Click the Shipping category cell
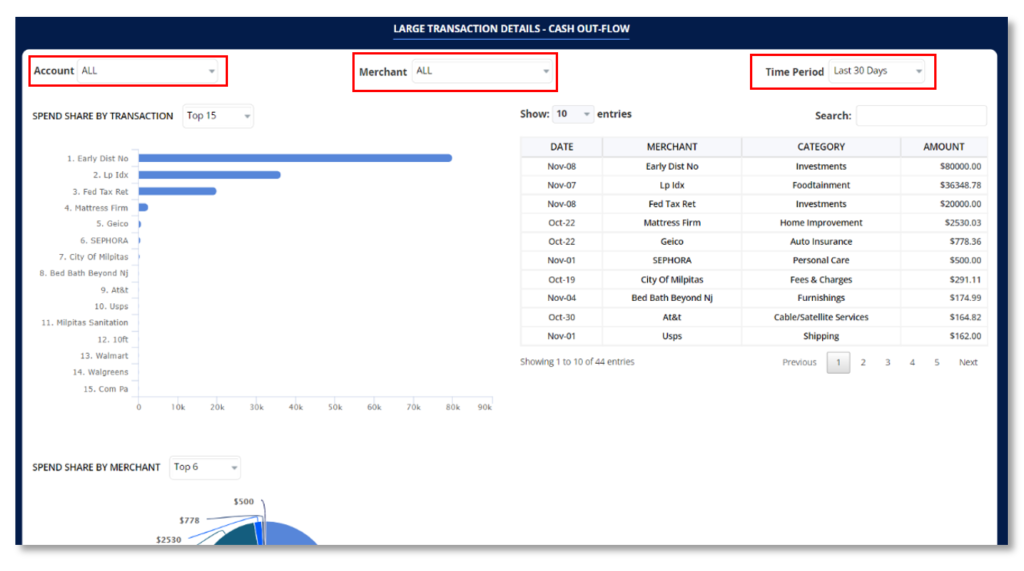Screen dimensions: 1024x571 pyautogui.click(x=821, y=336)
